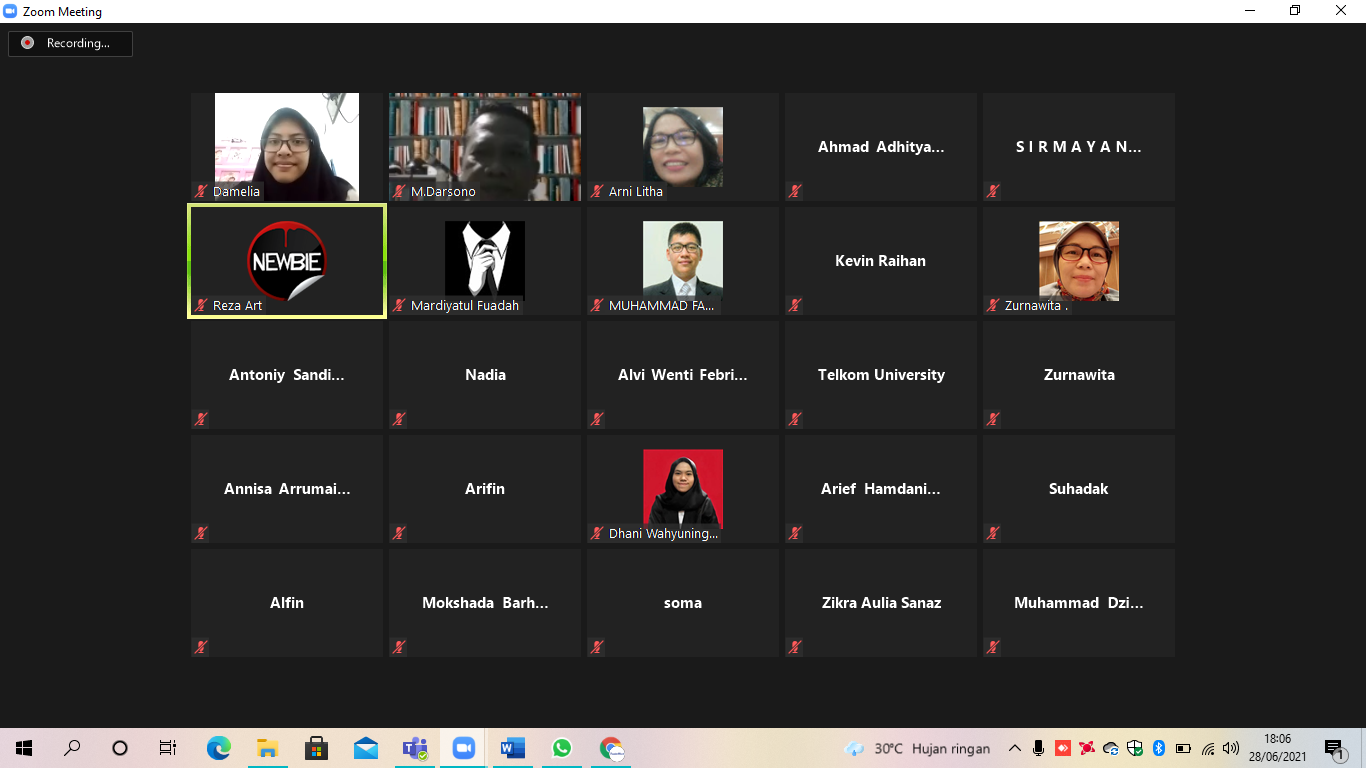Click the Recording indicator button
The width and height of the screenshot is (1366, 768).
(x=70, y=43)
